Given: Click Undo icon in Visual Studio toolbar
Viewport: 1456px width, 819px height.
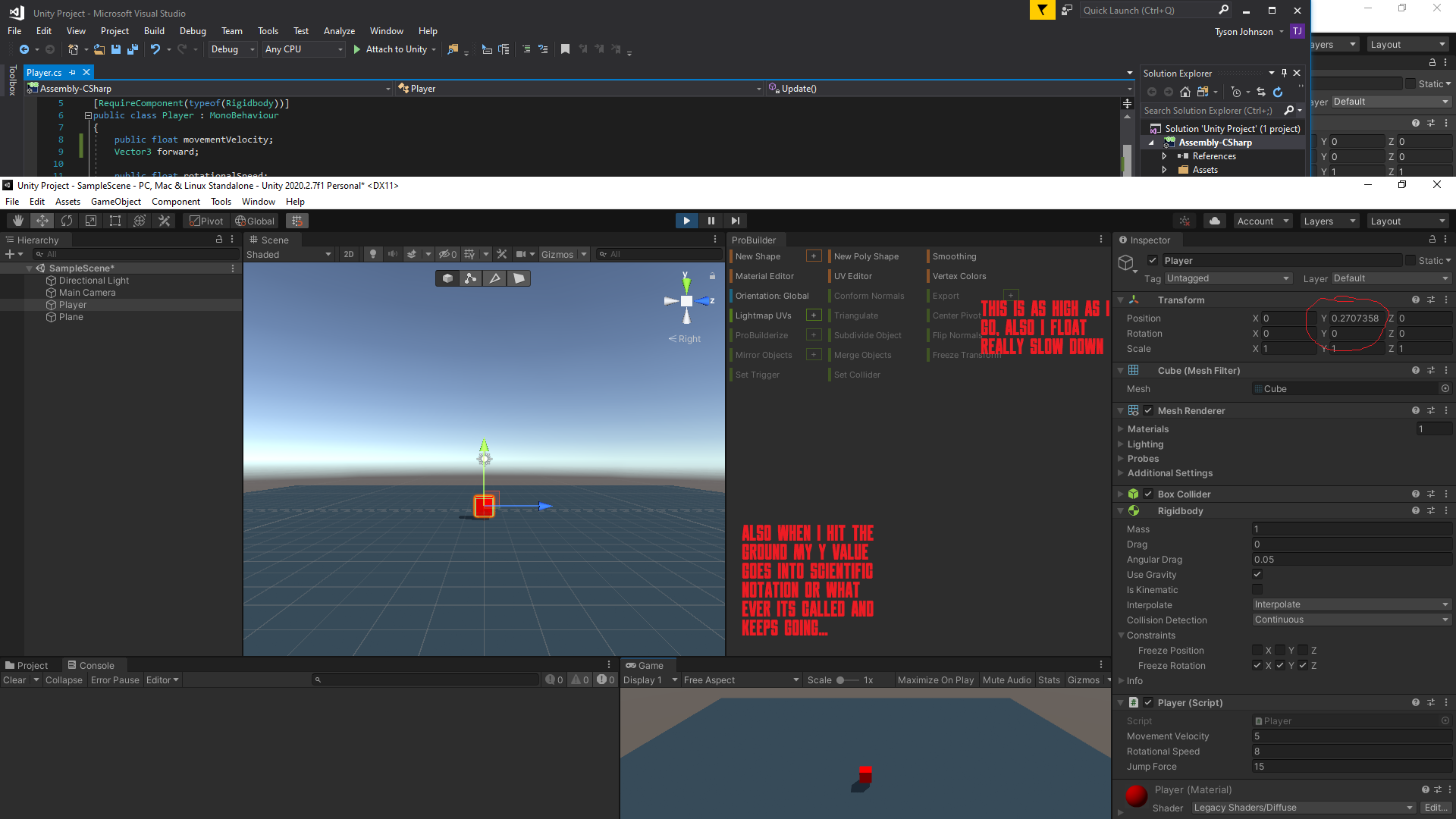Looking at the screenshot, I should click(x=155, y=49).
